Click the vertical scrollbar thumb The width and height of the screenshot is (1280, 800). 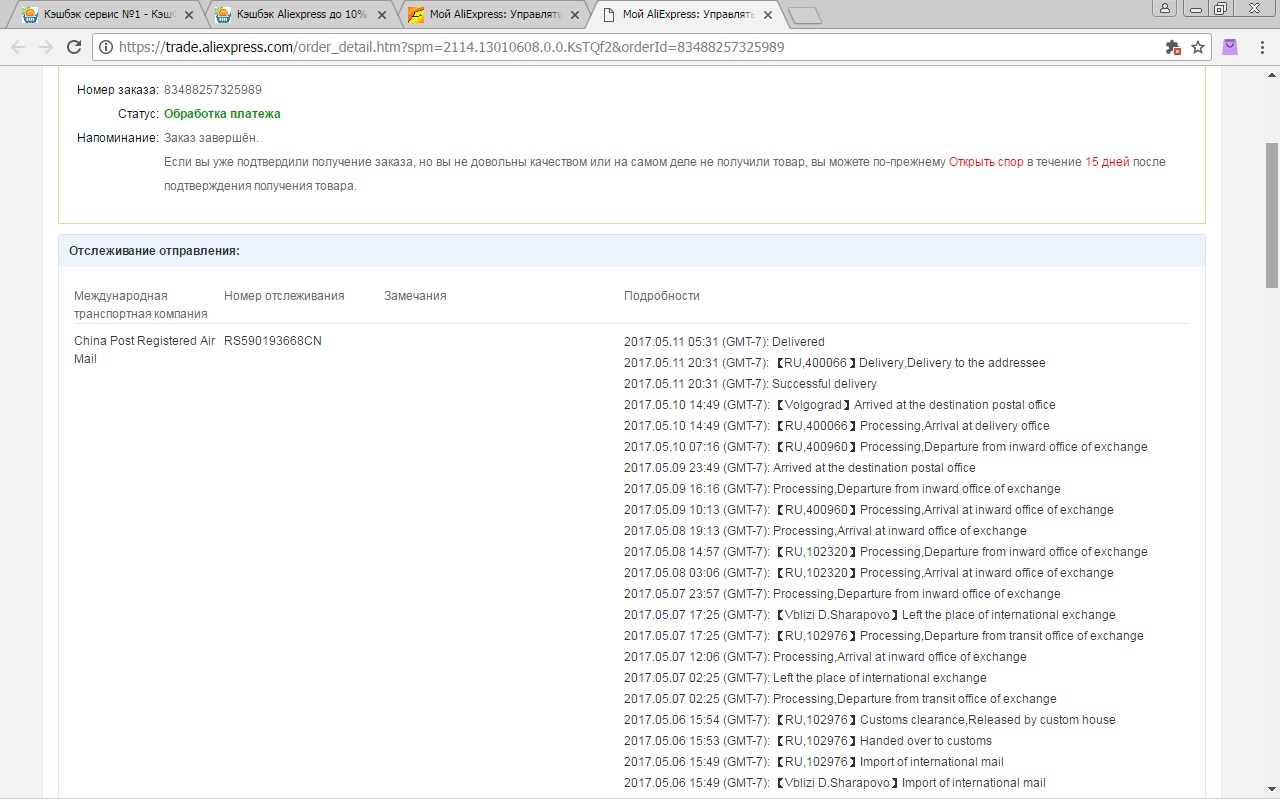(x=1272, y=215)
